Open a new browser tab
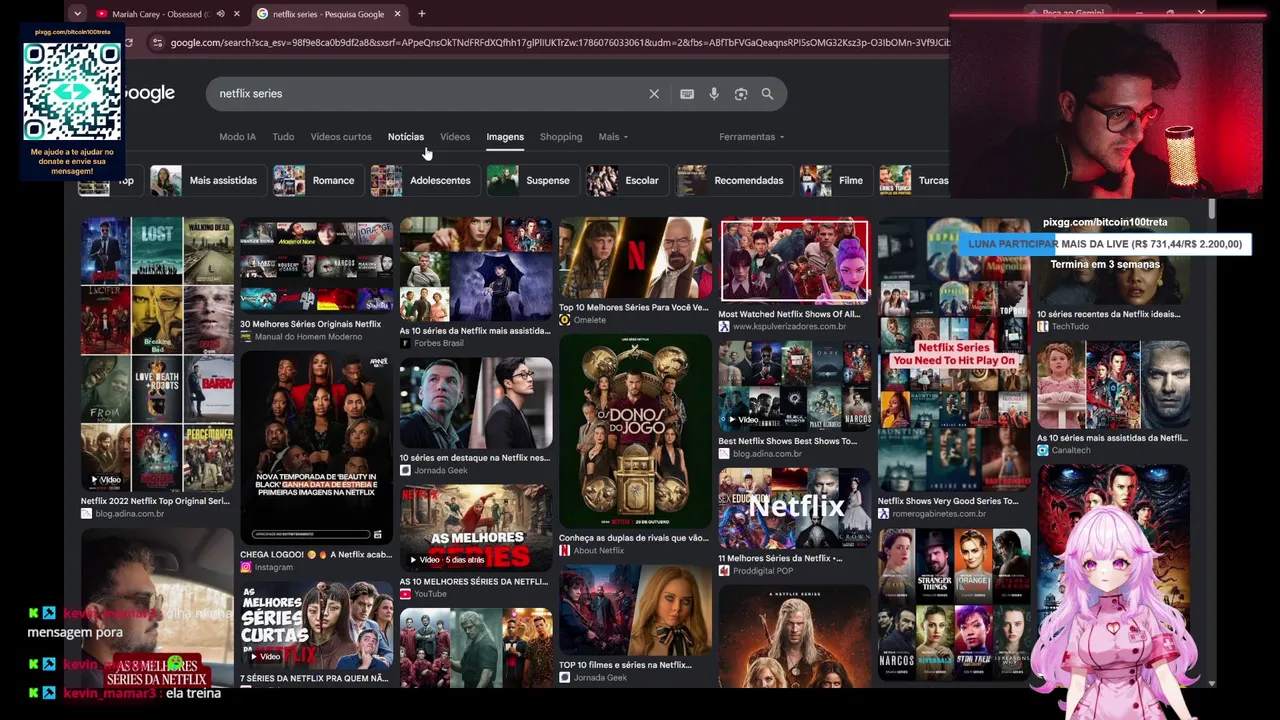The height and width of the screenshot is (720, 1280). pos(422,14)
